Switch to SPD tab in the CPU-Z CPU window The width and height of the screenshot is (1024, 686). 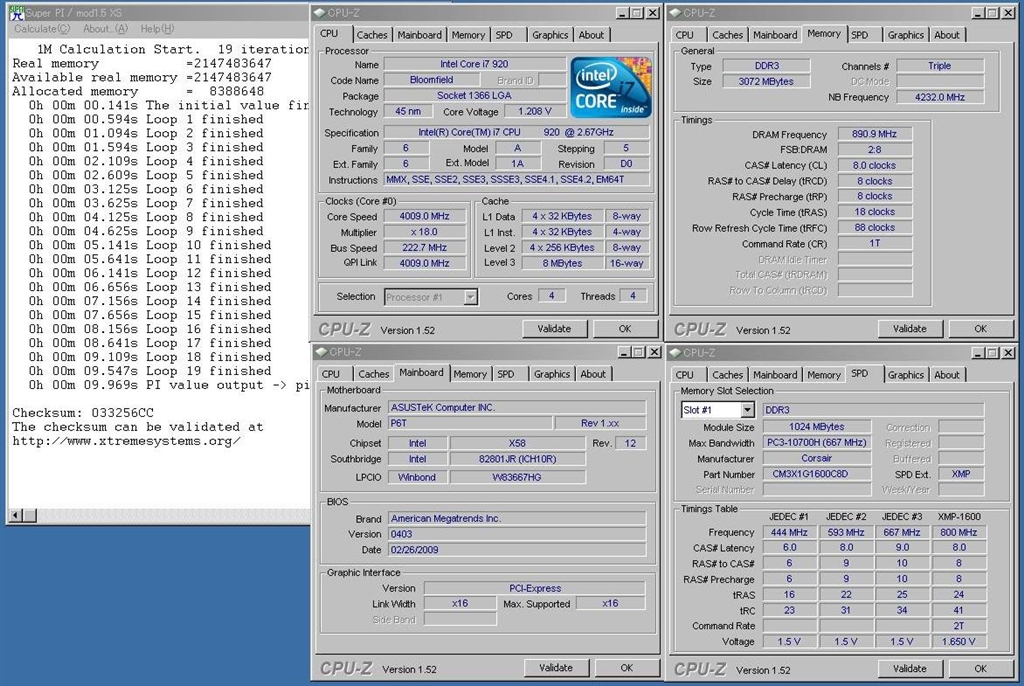pyautogui.click(x=504, y=35)
